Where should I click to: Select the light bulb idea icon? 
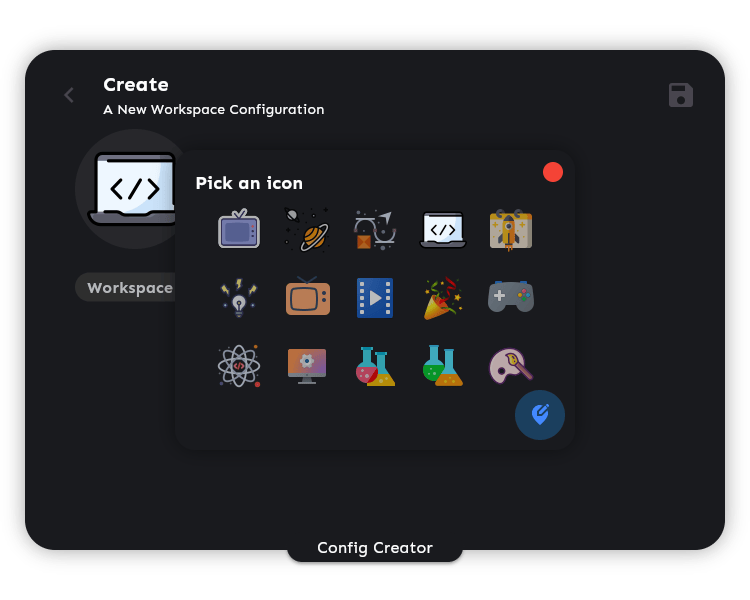pyautogui.click(x=239, y=297)
